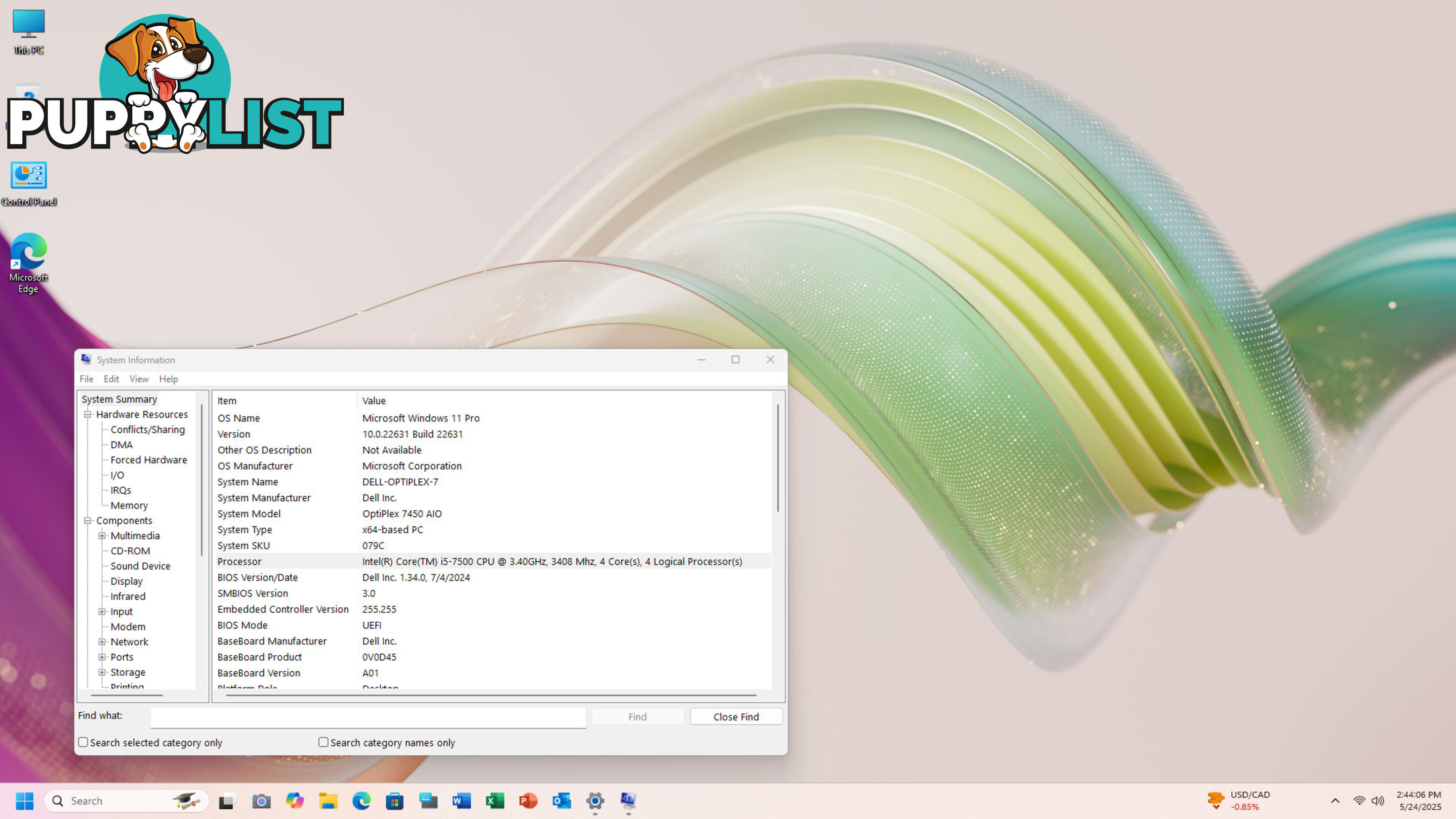This screenshot has height=819, width=1456.
Task: Expand the Input tree node
Action: (x=102, y=612)
